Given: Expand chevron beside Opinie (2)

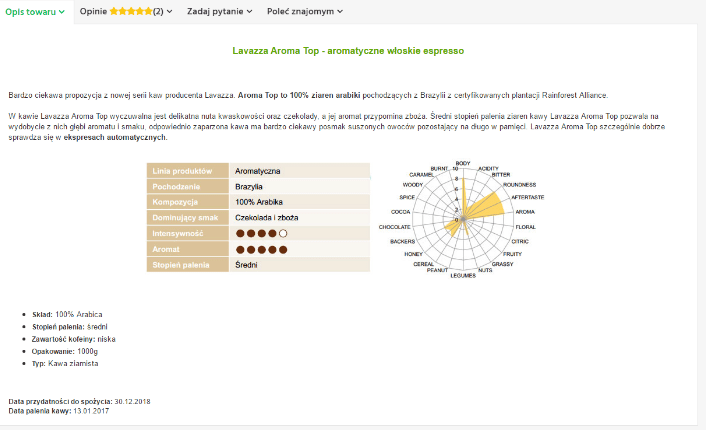Looking at the screenshot, I should [x=169, y=12].
